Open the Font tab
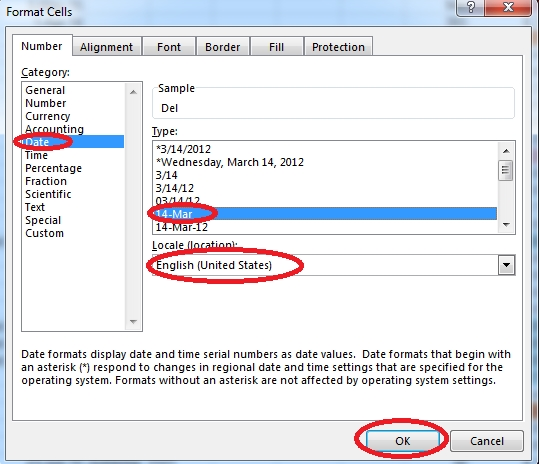This screenshot has height=464, width=539. 169,47
